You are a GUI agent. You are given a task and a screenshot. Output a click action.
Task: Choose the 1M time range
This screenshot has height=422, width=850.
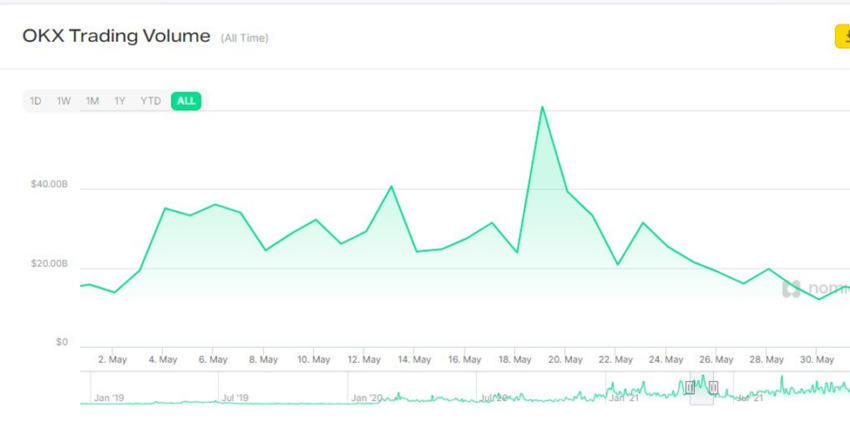[92, 101]
